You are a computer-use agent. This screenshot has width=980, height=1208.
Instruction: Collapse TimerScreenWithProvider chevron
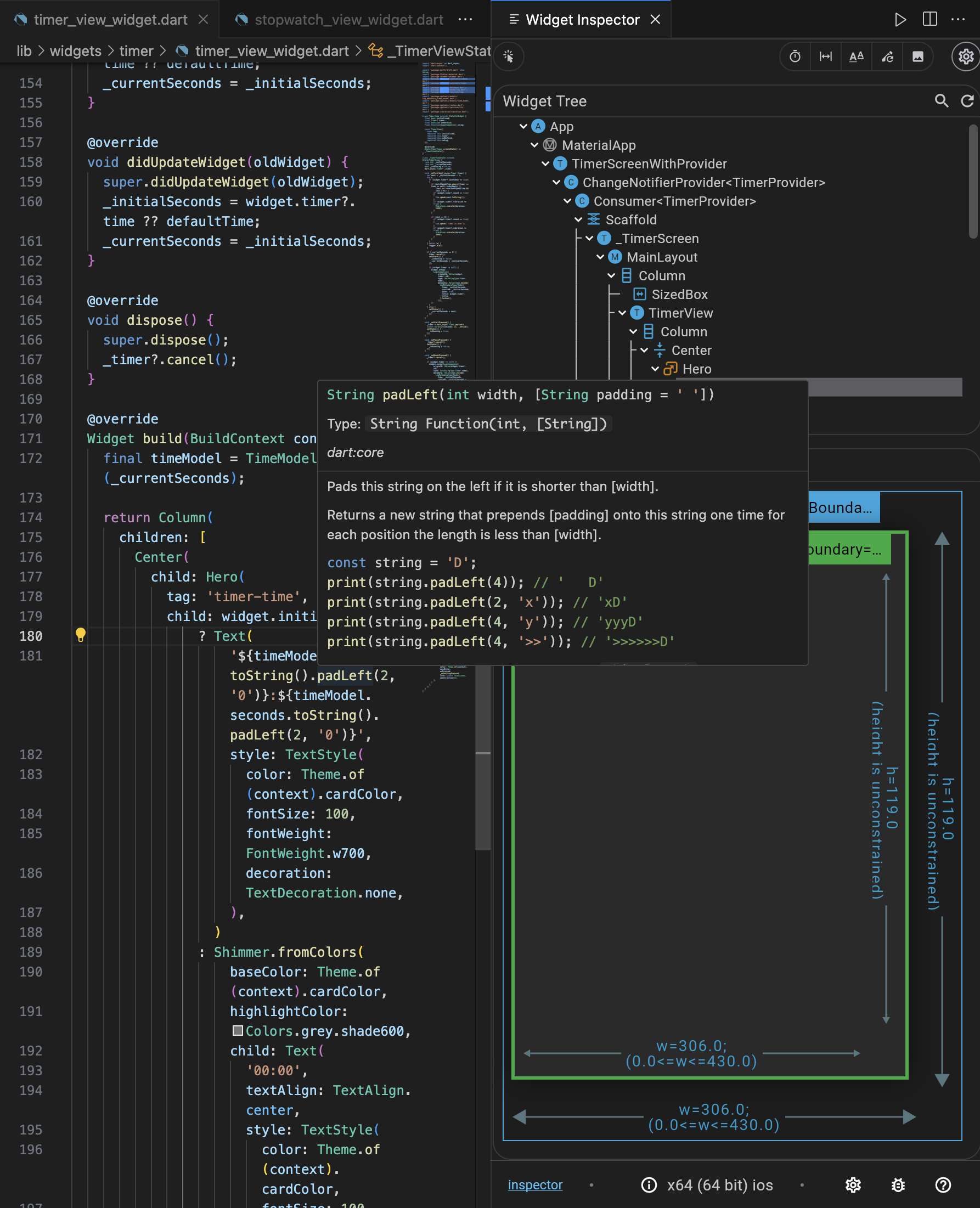click(545, 163)
